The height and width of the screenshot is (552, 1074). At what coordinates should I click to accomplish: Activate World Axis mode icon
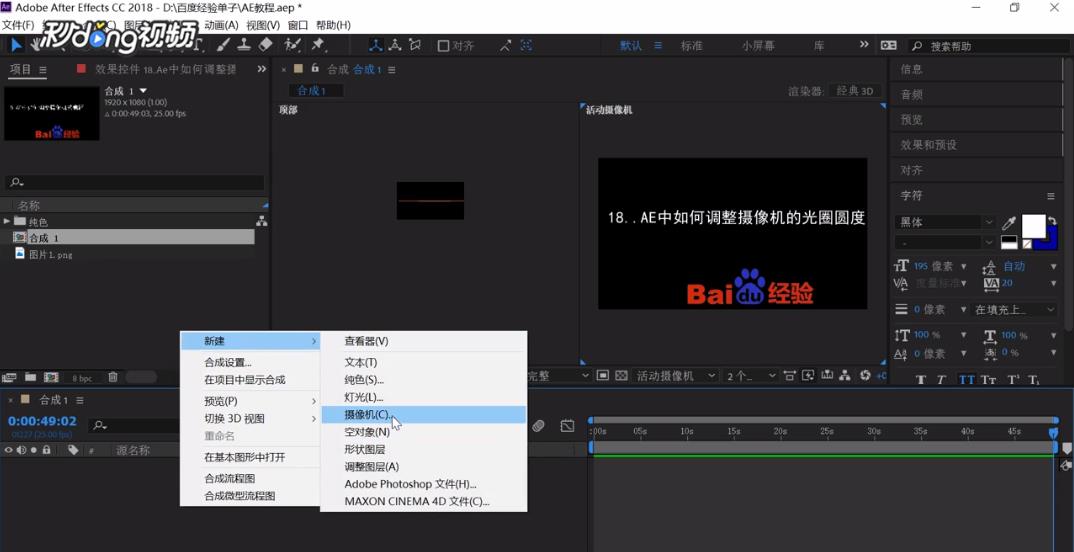point(395,45)
